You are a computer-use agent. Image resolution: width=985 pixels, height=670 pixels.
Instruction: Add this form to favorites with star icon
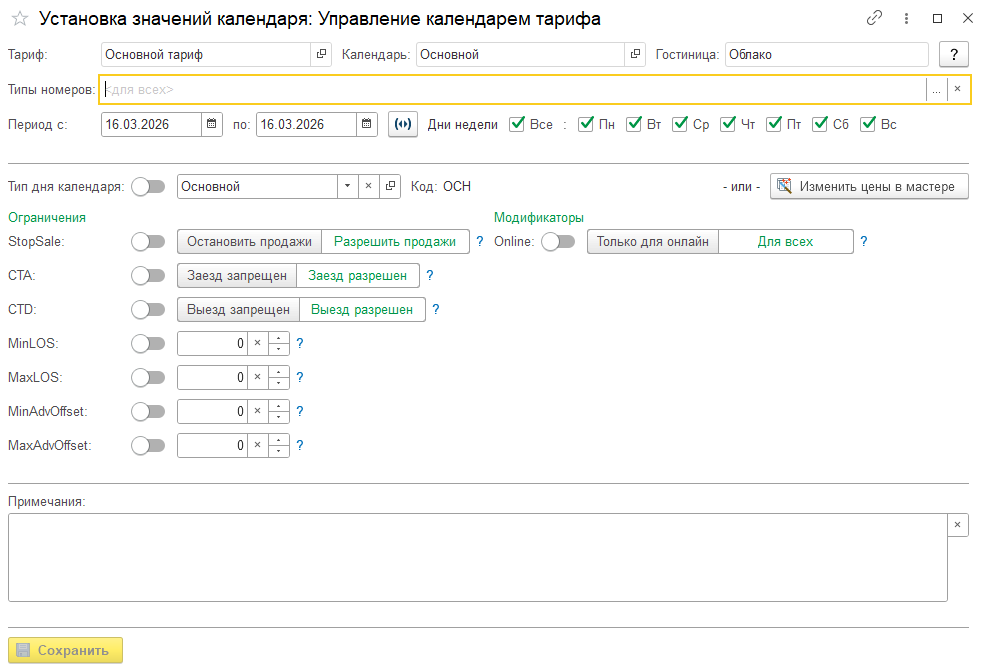click(19, 19)
